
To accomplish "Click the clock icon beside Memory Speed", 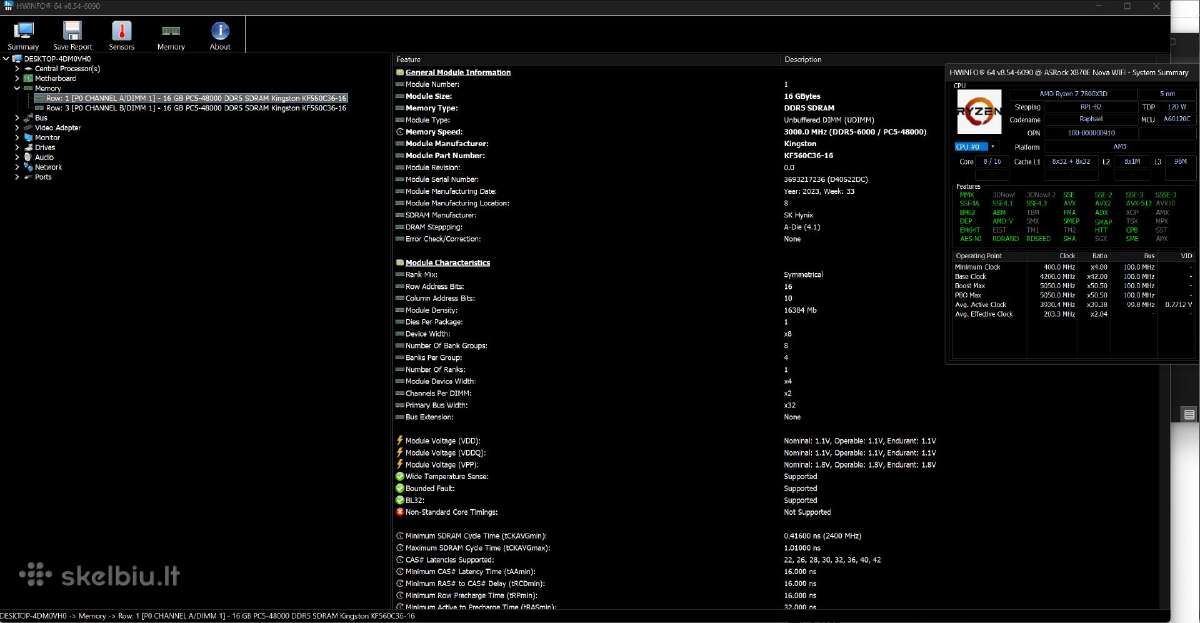I will tap(400, 132).
